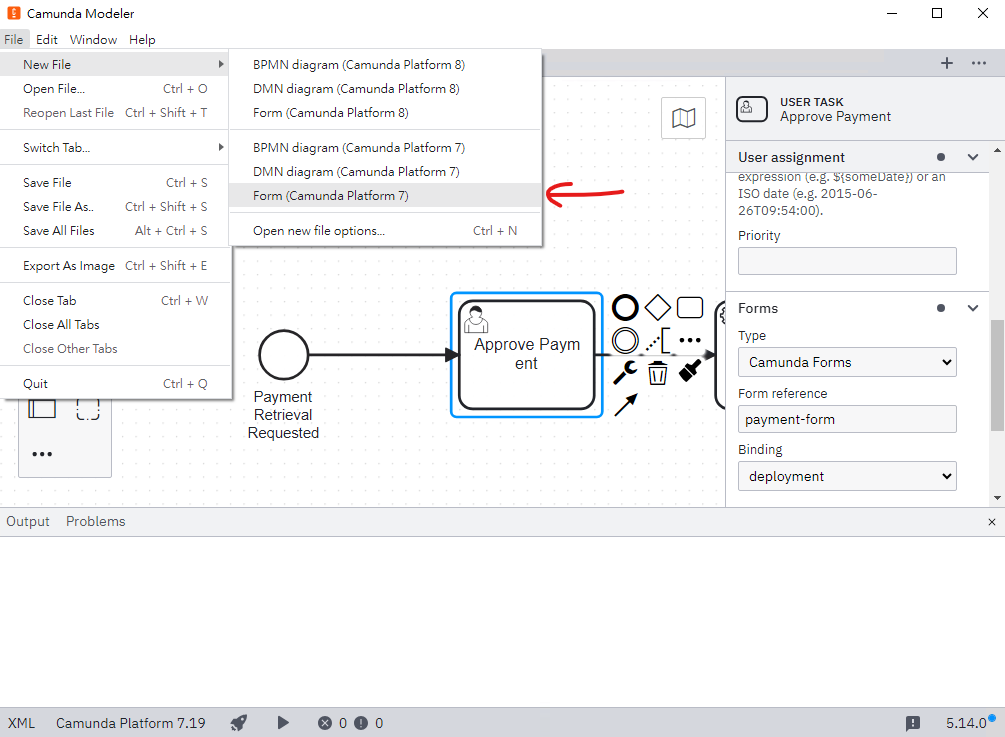Viewport: 1005px width, 737px height.
Task: Select Export As Image entry
Action: (115, 265)
